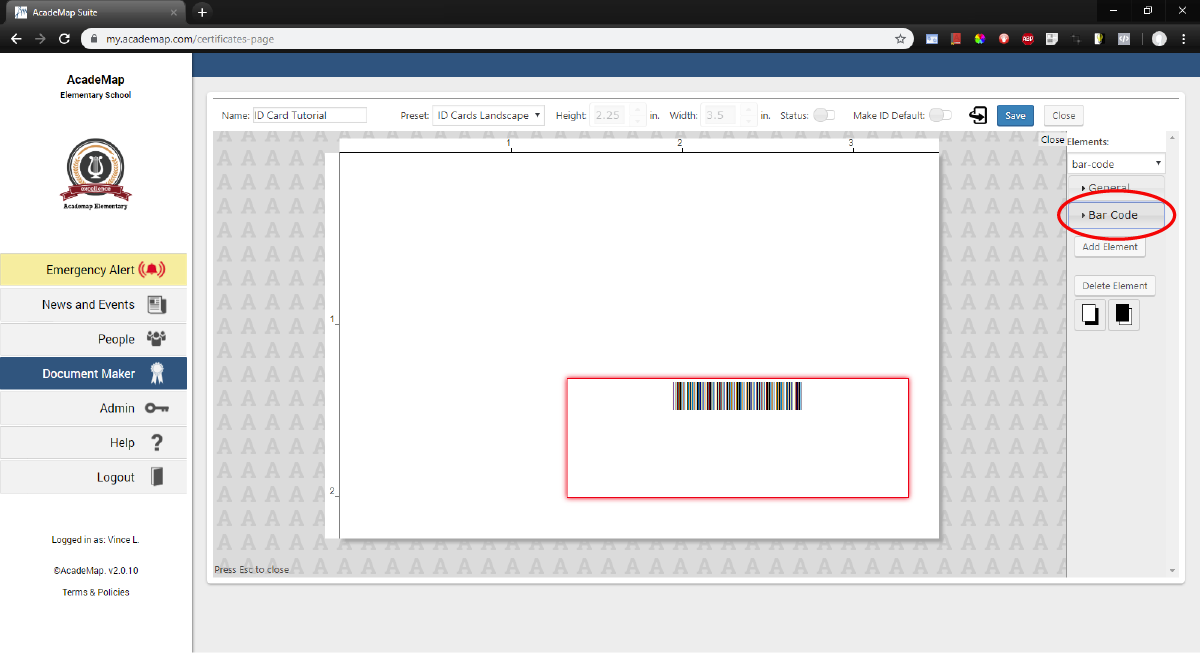This screenshot has height=653, width=1200.
Task: Open the People section
Action: 93,339
